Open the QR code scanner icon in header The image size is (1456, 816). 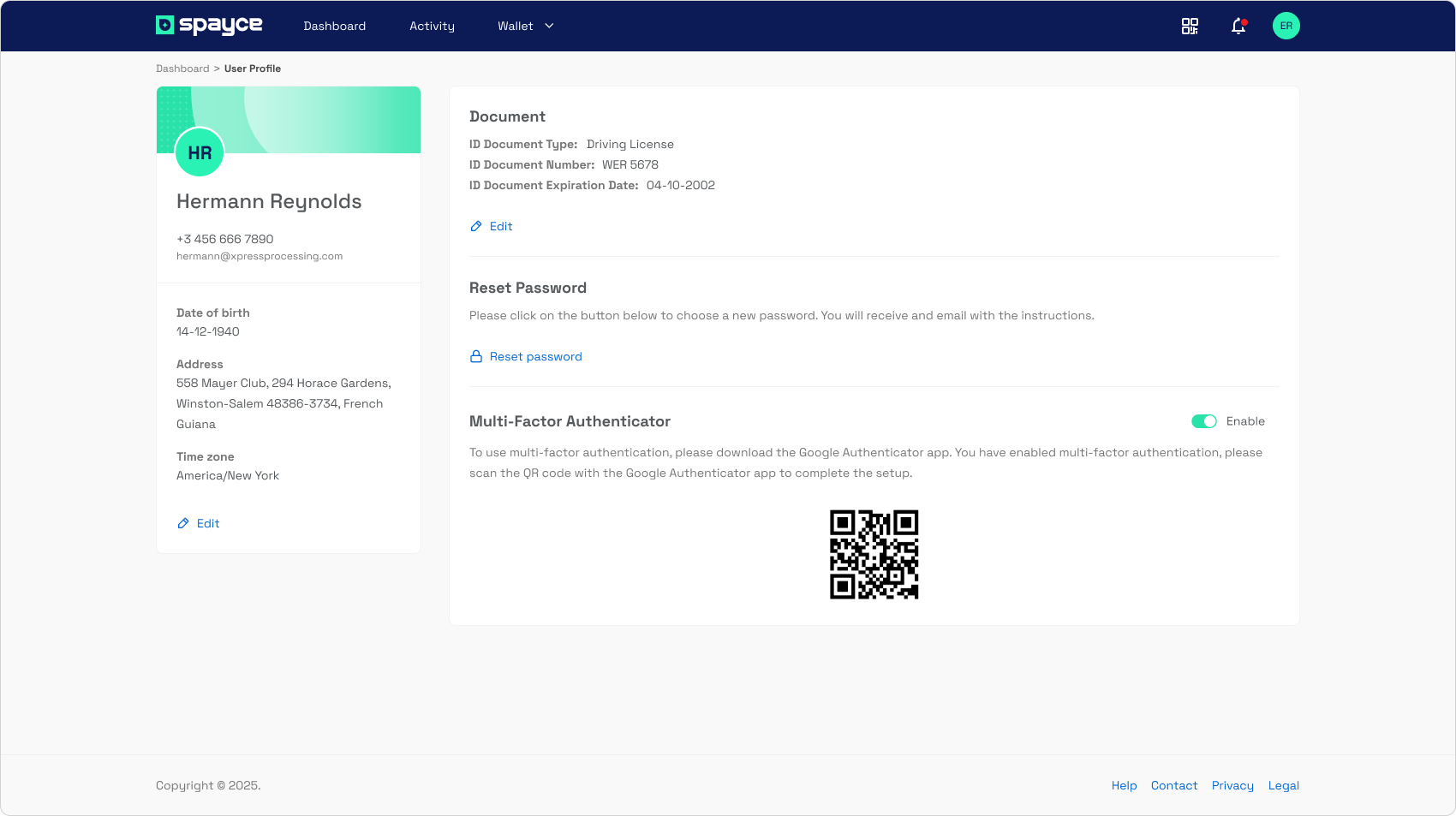[1190, 26]
